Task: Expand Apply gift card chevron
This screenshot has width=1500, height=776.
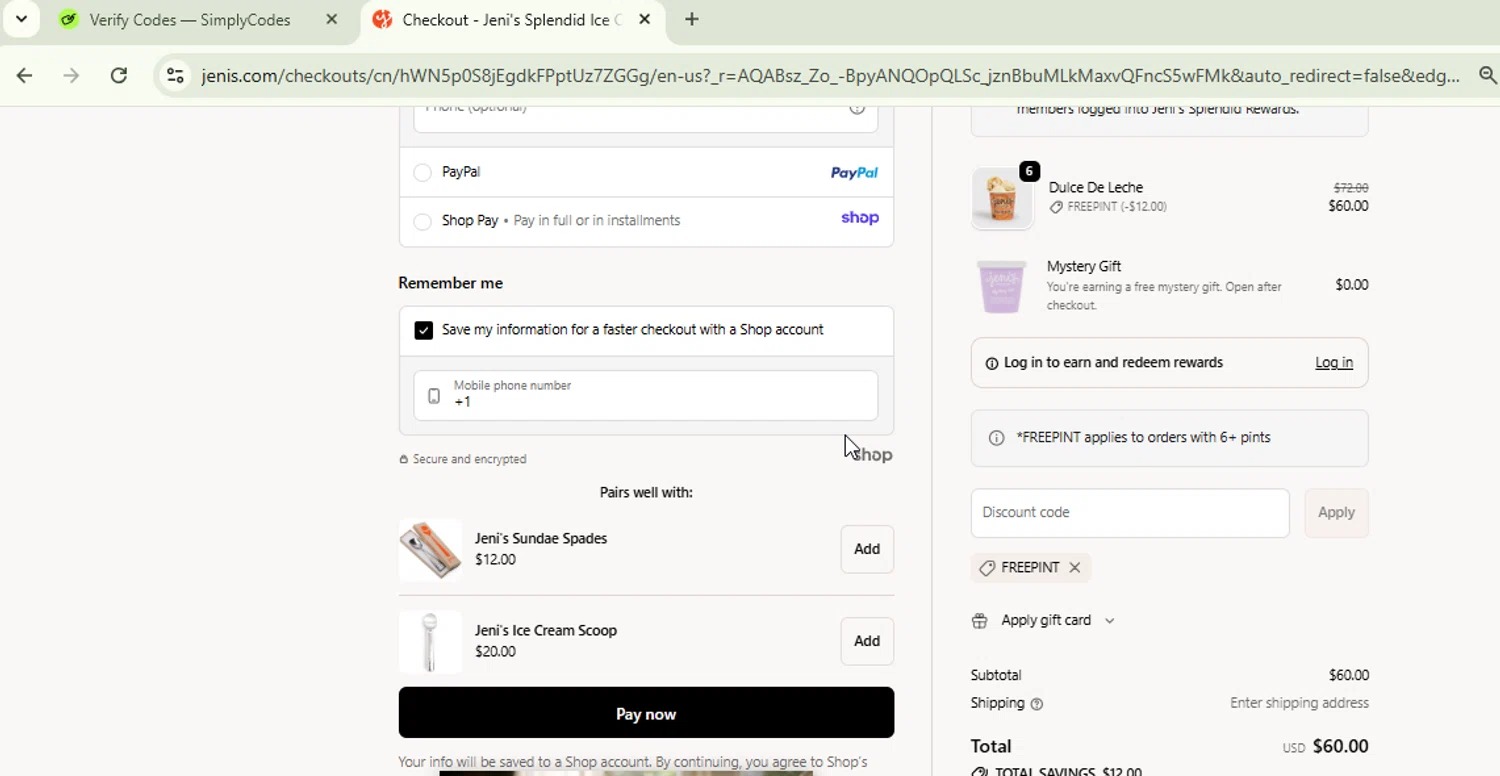Action: (x=1109, y=621)
